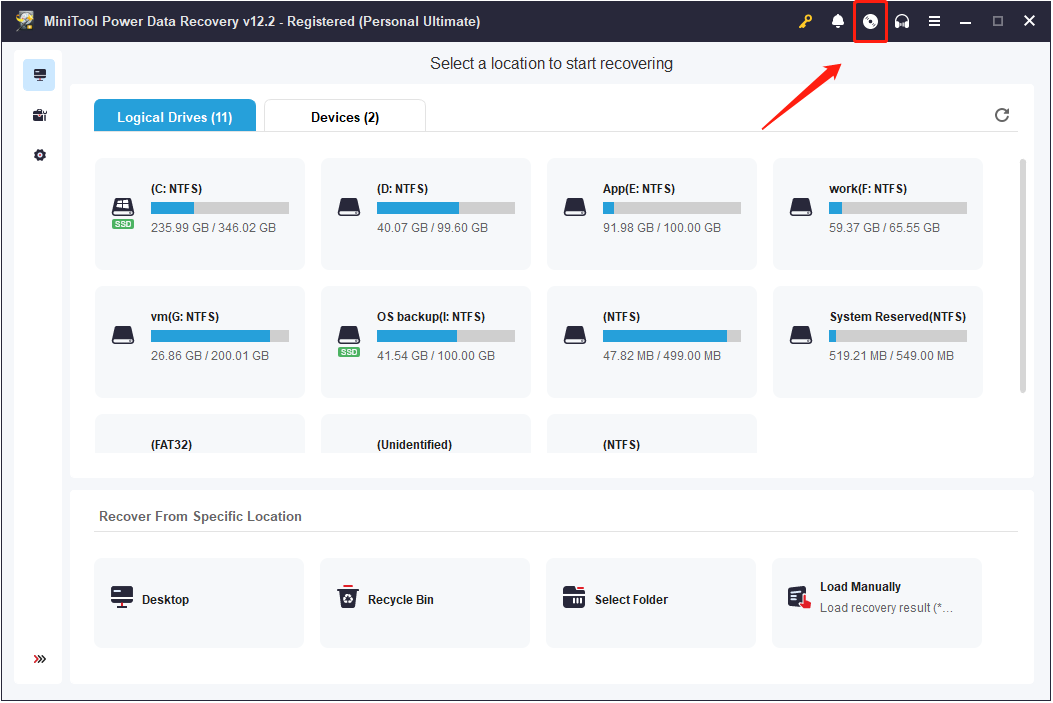Screen dimensions: 1053x703
Task: Click the 47.82 MB / 499.00 MB text
Action: (x=662, y=356)
